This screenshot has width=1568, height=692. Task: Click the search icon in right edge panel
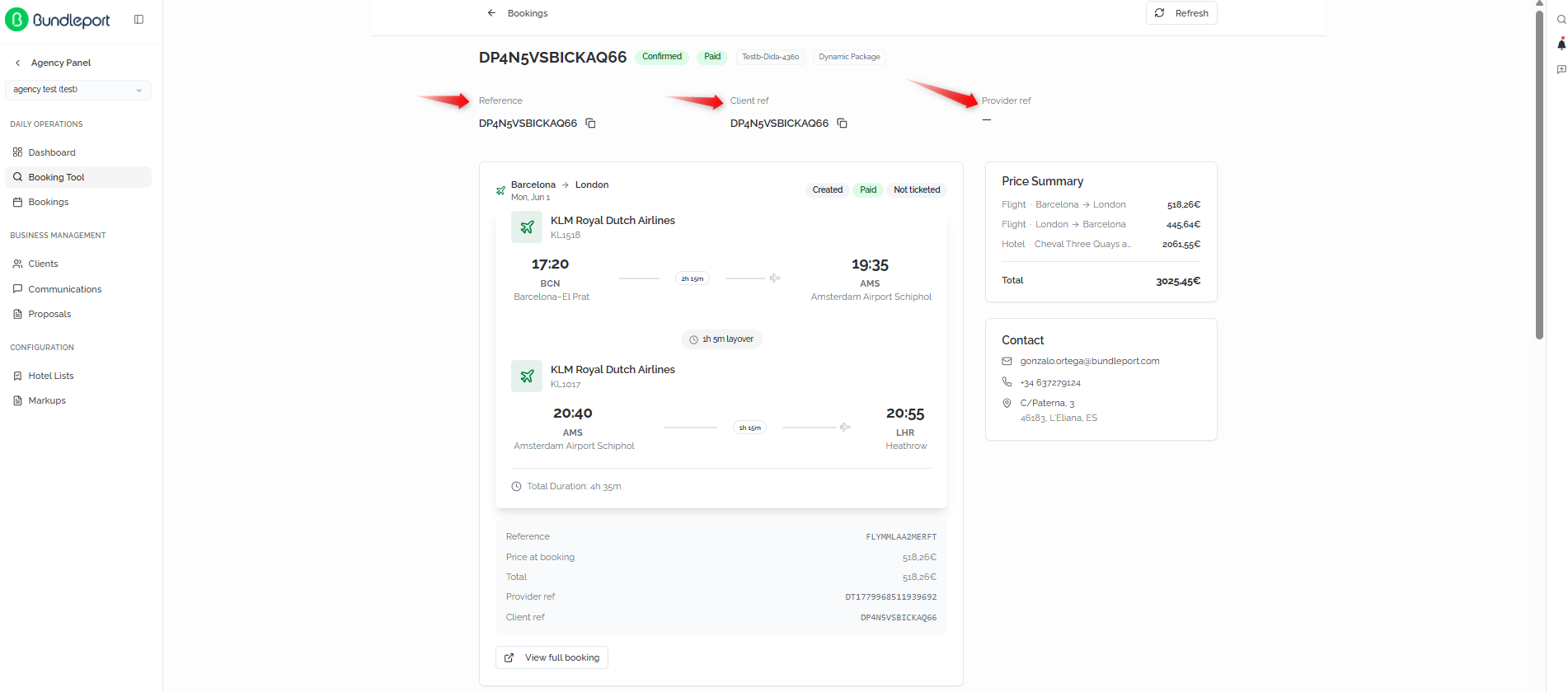pyautogui.click(x=1561, y=20)
